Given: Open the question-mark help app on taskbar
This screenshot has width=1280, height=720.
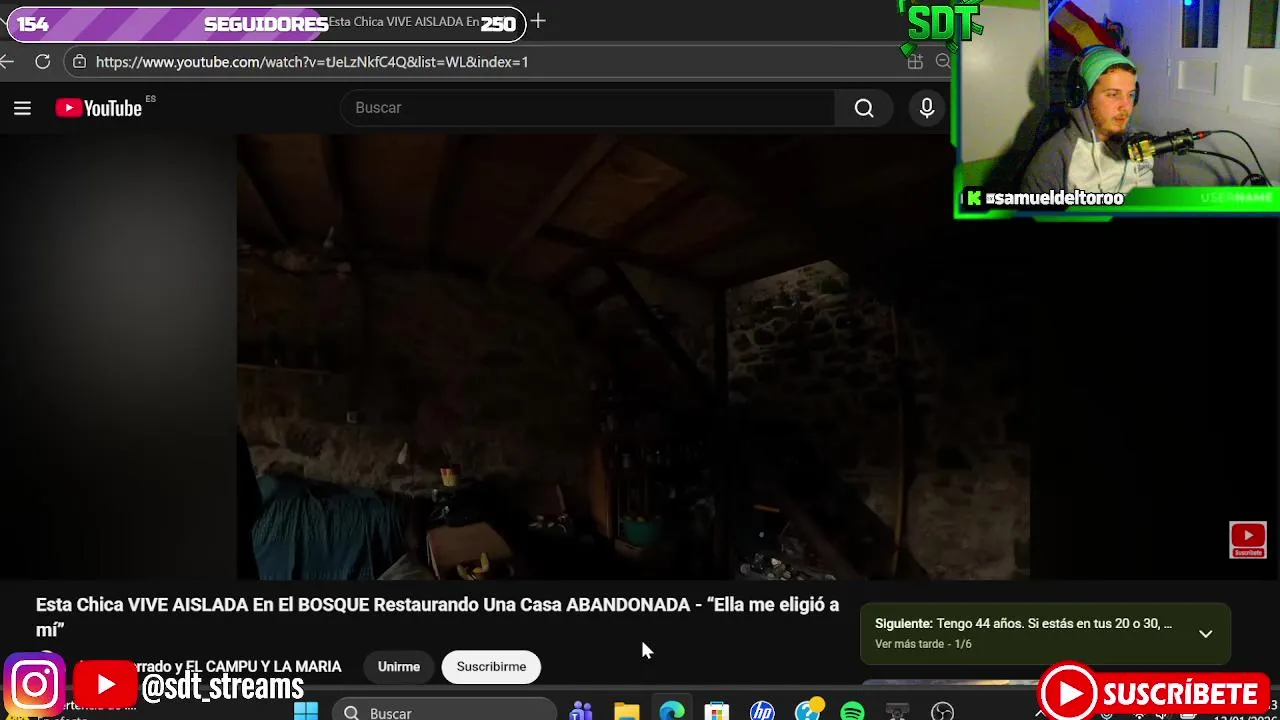Looking at the screenshot, I should (x=808, y=711).
